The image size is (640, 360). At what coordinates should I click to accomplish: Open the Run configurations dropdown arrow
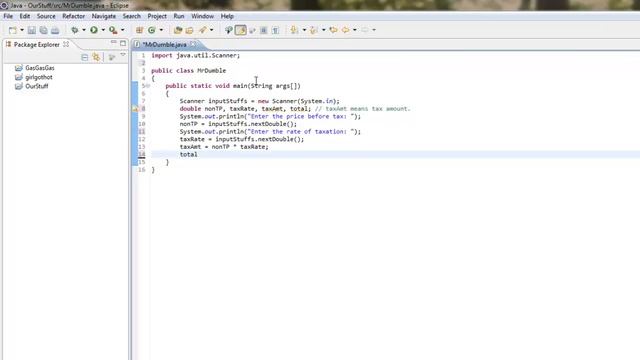(x=103, y=30)
